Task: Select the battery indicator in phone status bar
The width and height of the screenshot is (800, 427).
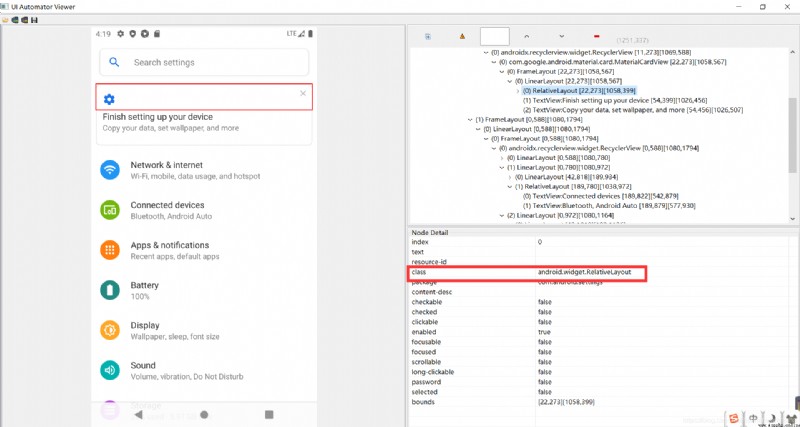Action: (310, 34)
